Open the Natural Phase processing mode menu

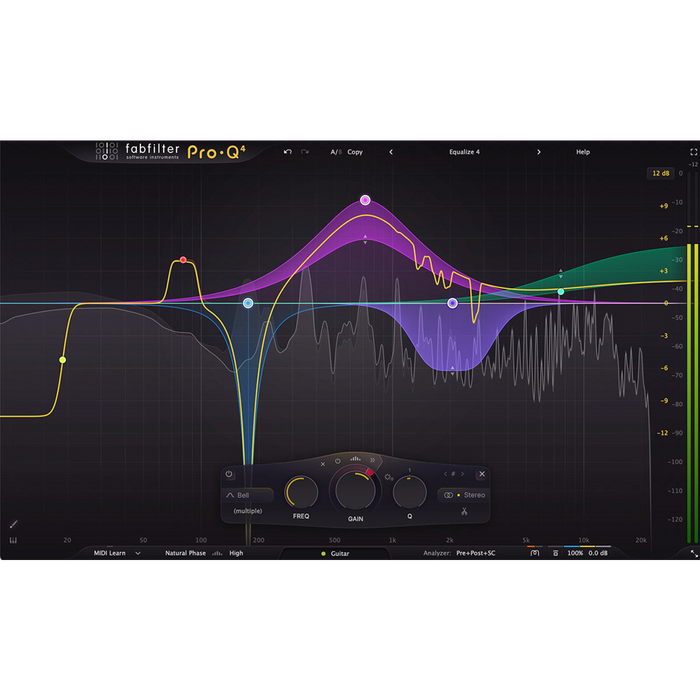pyautogui.click(x=185, y=553)
